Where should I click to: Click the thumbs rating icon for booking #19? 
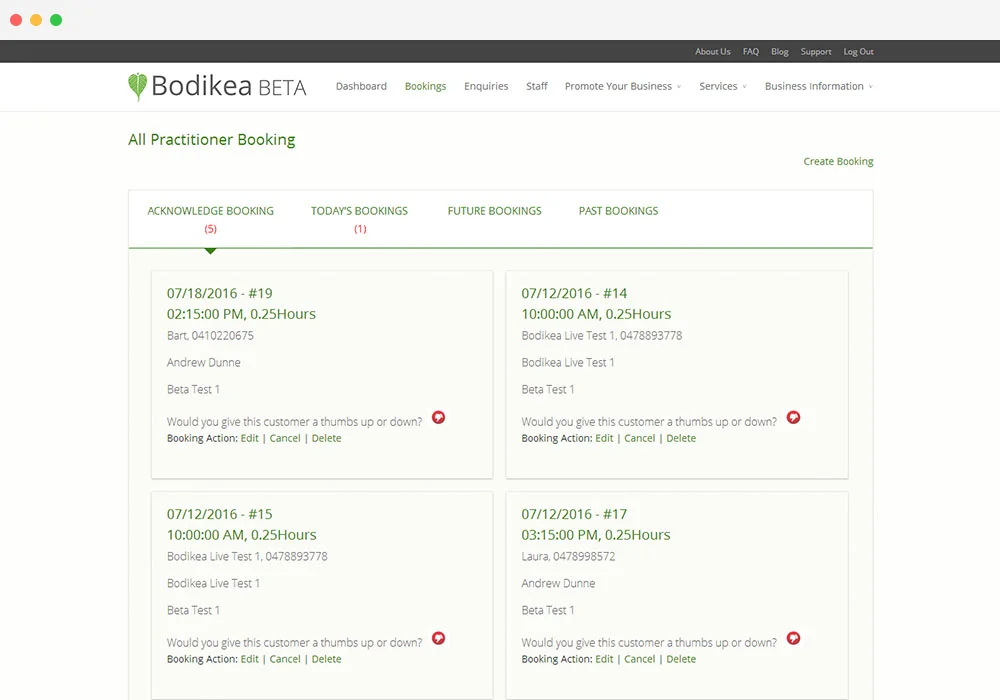click(438, 417)
